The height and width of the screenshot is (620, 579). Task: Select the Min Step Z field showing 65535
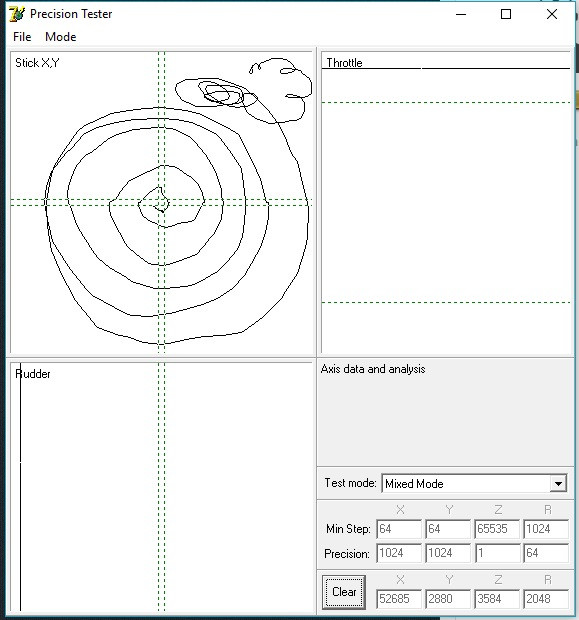[497, 529]
